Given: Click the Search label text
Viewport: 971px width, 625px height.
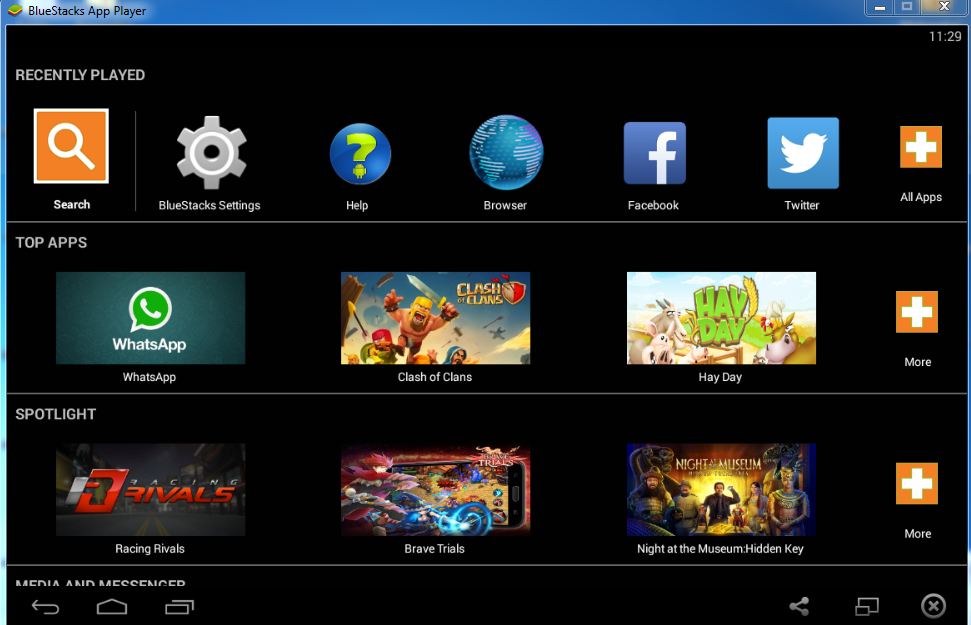Looking at the screenshot, I should (72, 204).
